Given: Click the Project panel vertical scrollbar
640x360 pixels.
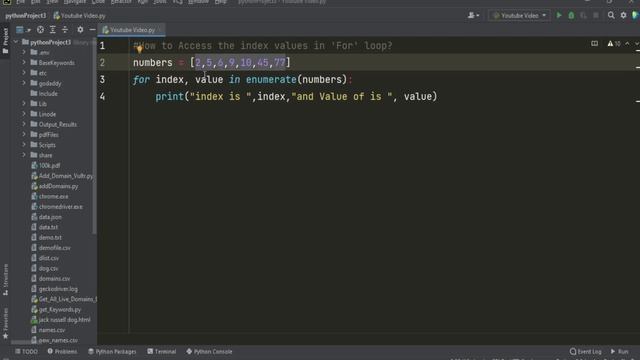Looking at the screenshot, I should click(x=95, y=137).
